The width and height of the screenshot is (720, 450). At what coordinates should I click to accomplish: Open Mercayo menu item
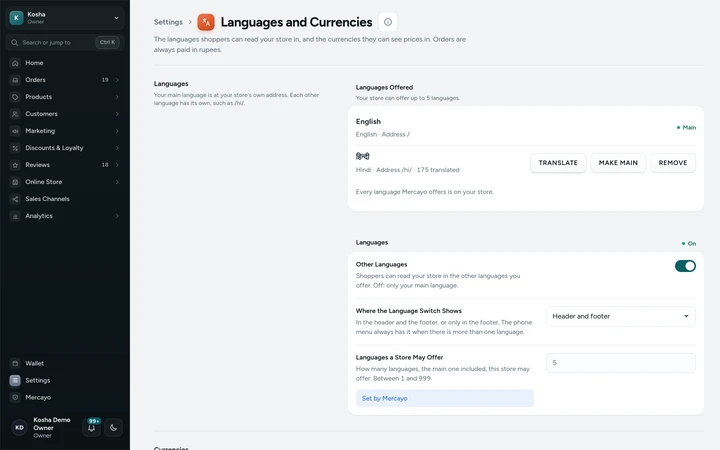tap(65, 397)
